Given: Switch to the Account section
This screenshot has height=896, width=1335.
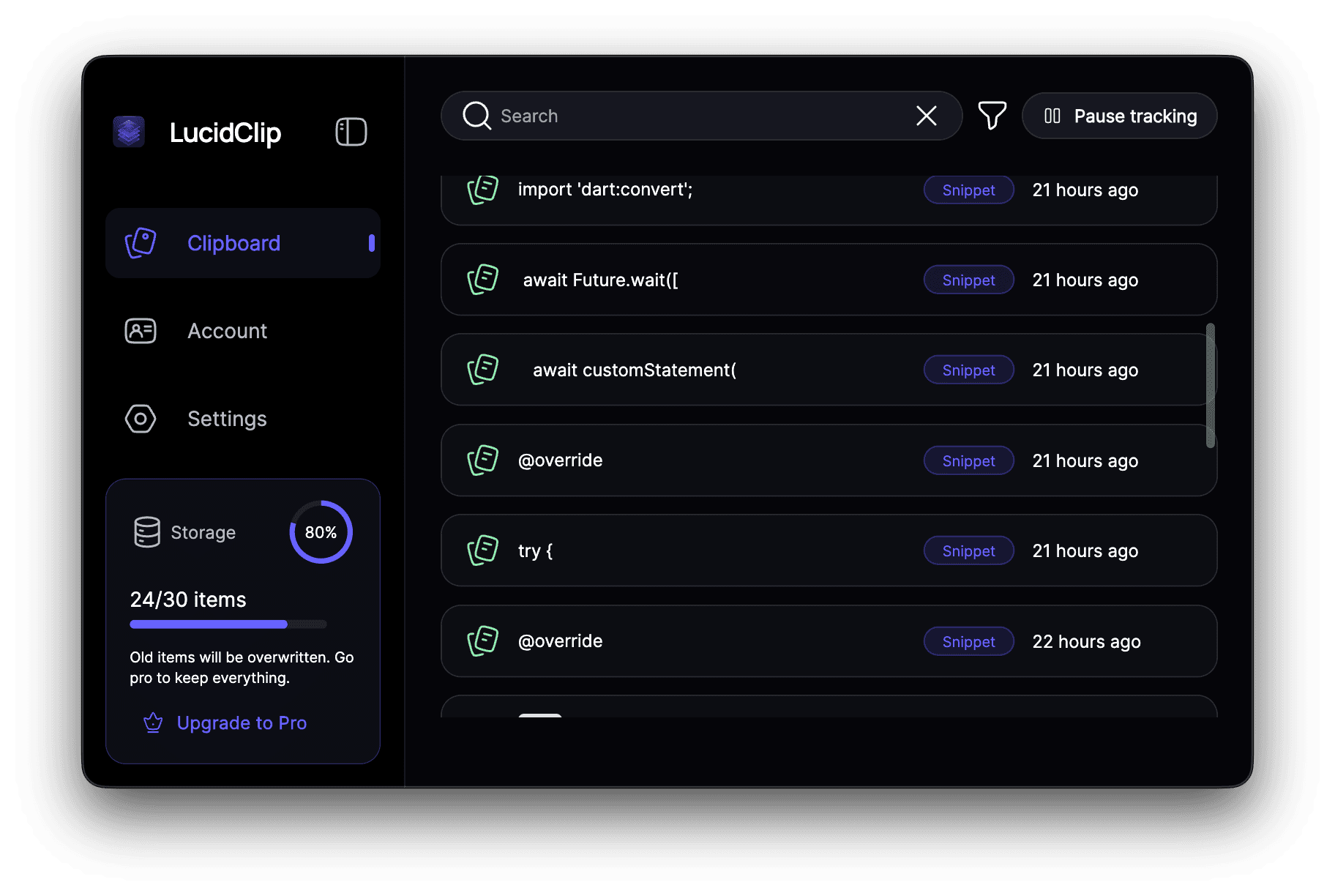Looking at the screenshot, I should click(x=227, y=331).
